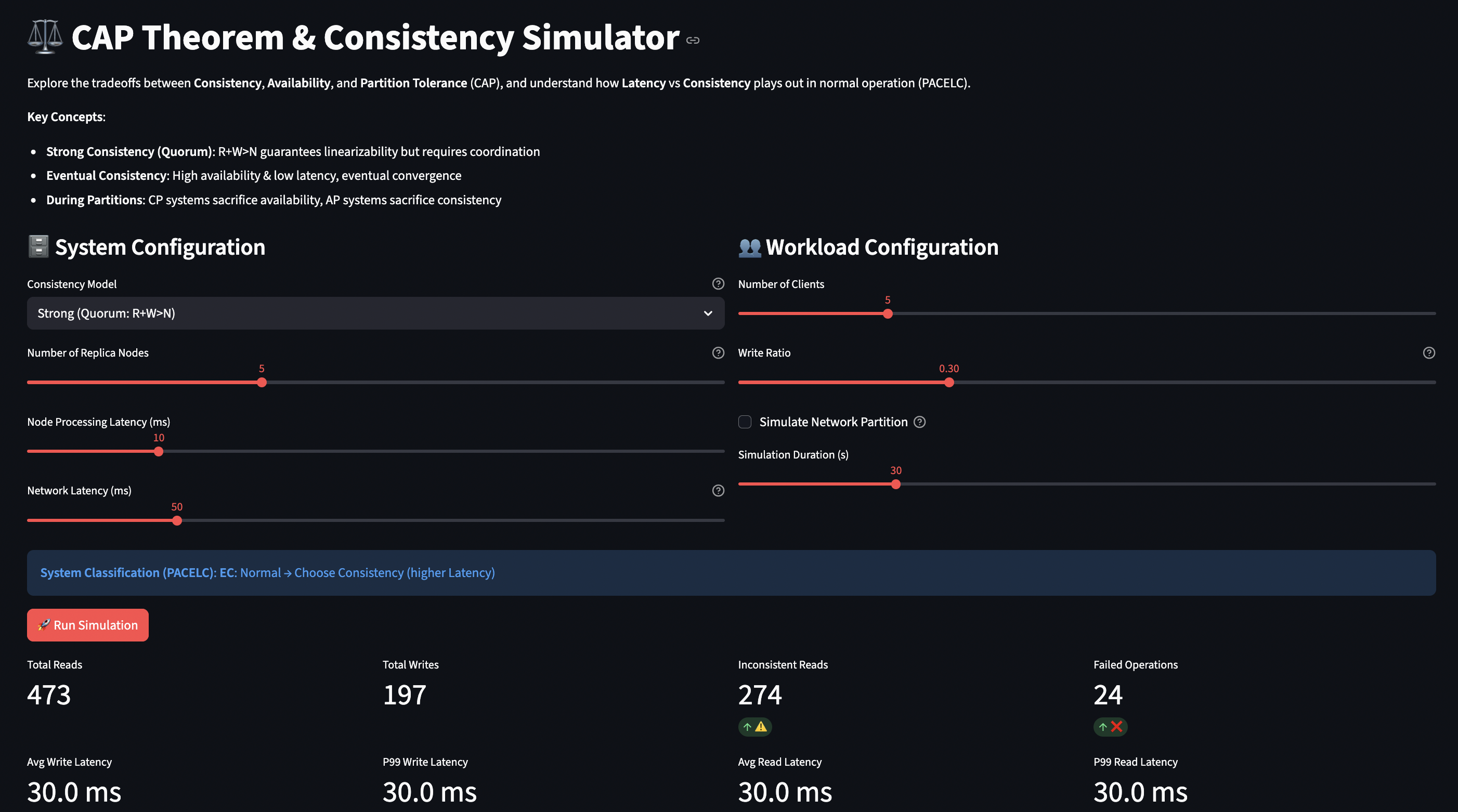The width and height of the screenshot is (1458, 812).
Task: Click the anchor link icon beside the title
Action: [693, 40]
